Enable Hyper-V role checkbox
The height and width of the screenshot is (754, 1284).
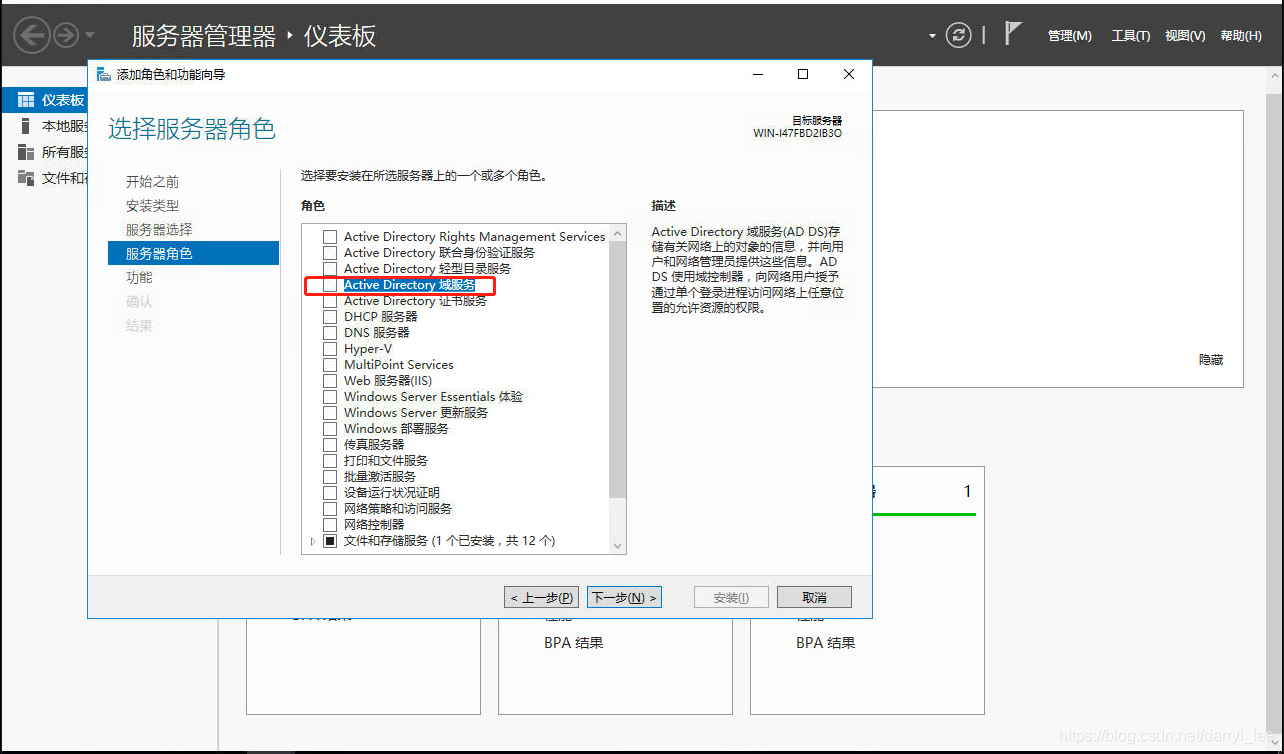click(330, 349)
